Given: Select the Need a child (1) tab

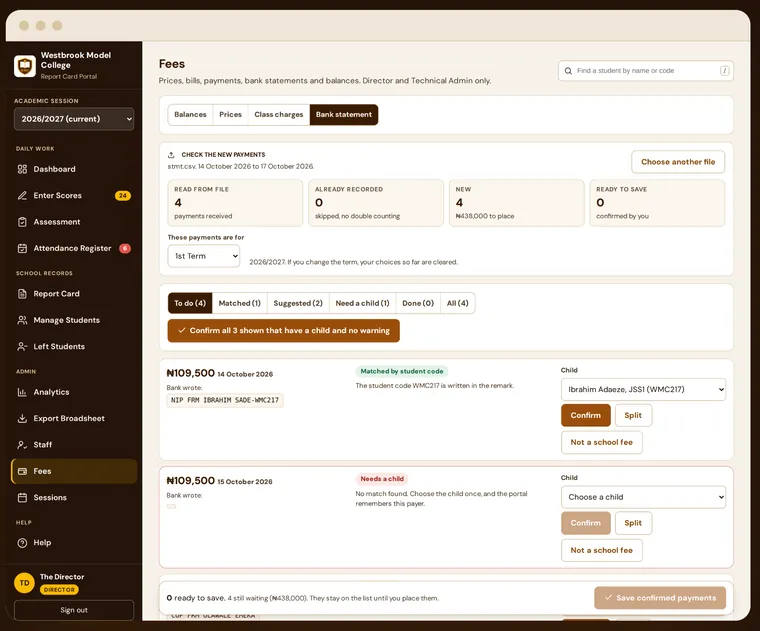Looking at the screenshot, I should click(x=363, y=303).
